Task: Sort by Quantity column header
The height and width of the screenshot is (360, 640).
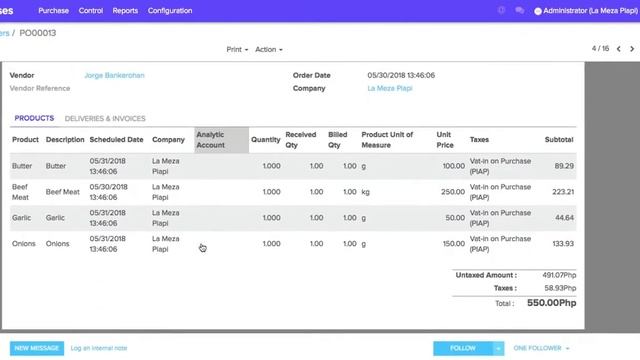Action: click(x=265, y=140)
